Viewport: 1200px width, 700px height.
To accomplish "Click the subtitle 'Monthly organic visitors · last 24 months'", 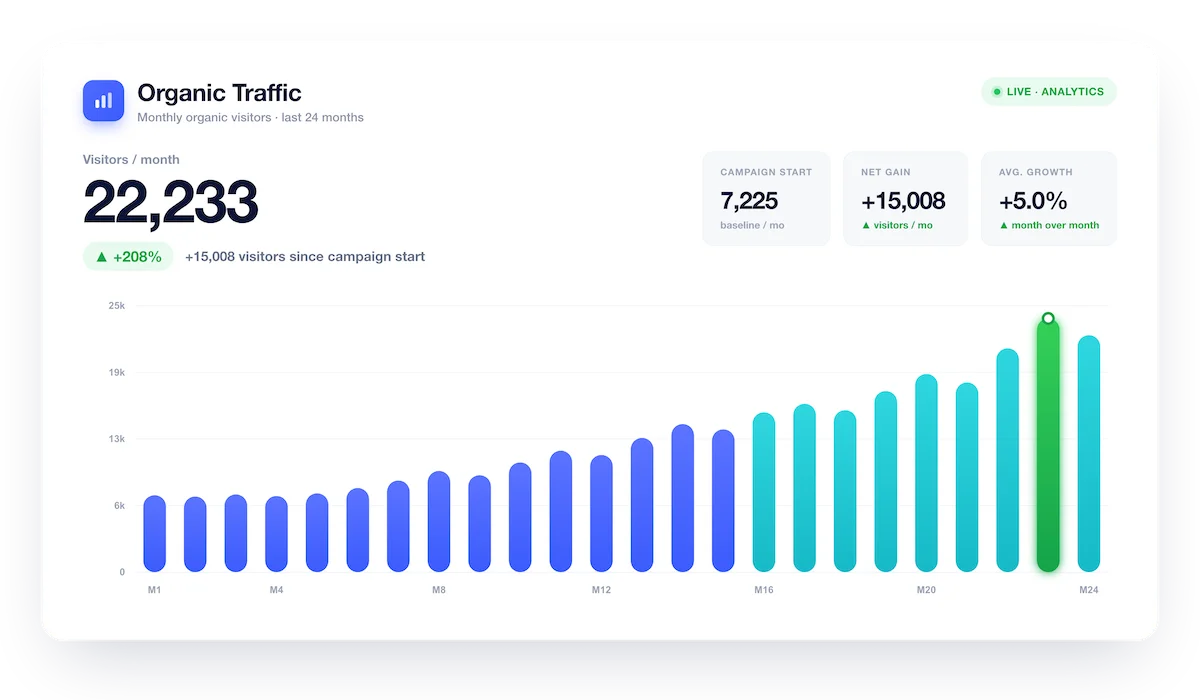I will tap(250, 118).
